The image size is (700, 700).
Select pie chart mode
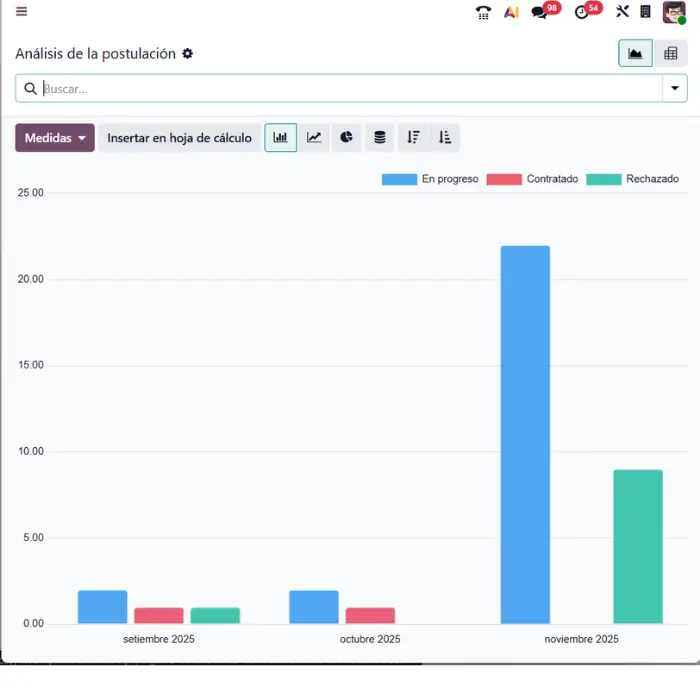click(346, 138)
